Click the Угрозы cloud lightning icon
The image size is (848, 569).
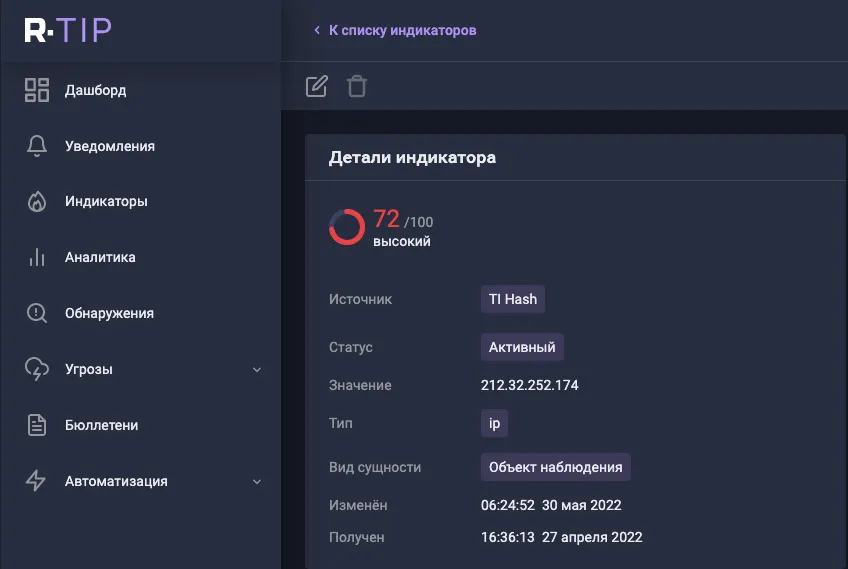37,369
